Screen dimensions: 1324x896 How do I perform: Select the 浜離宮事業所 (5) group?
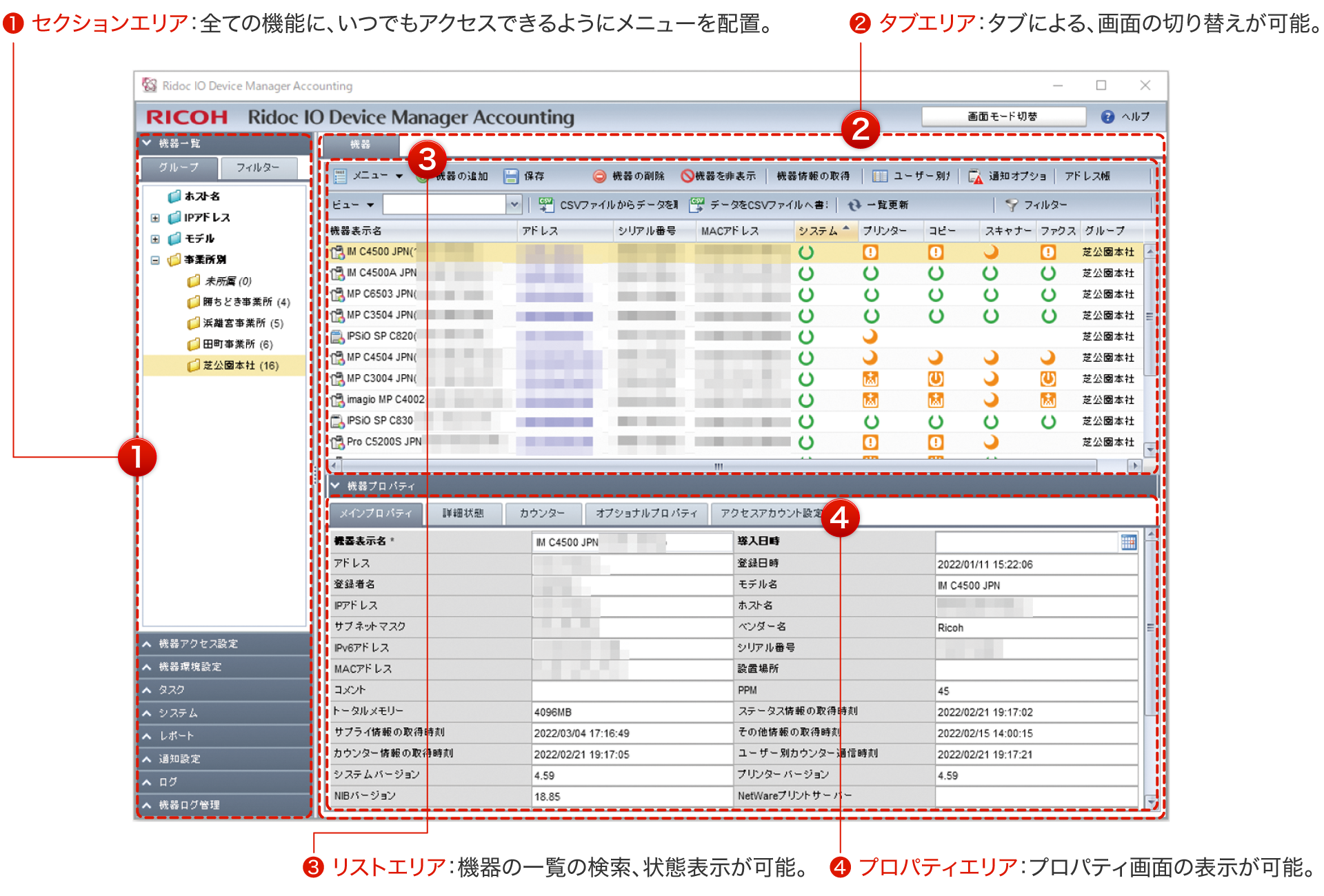pyautogui.click(x=242, y=323)
